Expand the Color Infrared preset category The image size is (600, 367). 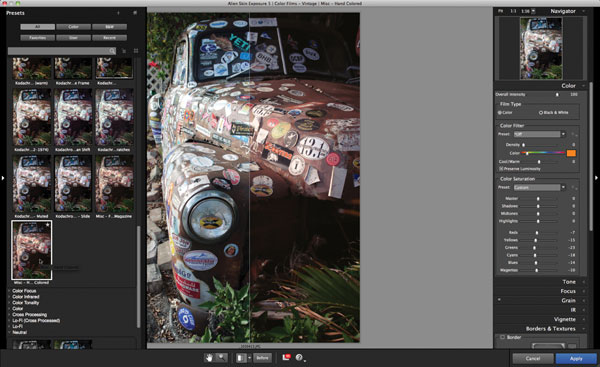pyautogui.click(x=25, y=297)
